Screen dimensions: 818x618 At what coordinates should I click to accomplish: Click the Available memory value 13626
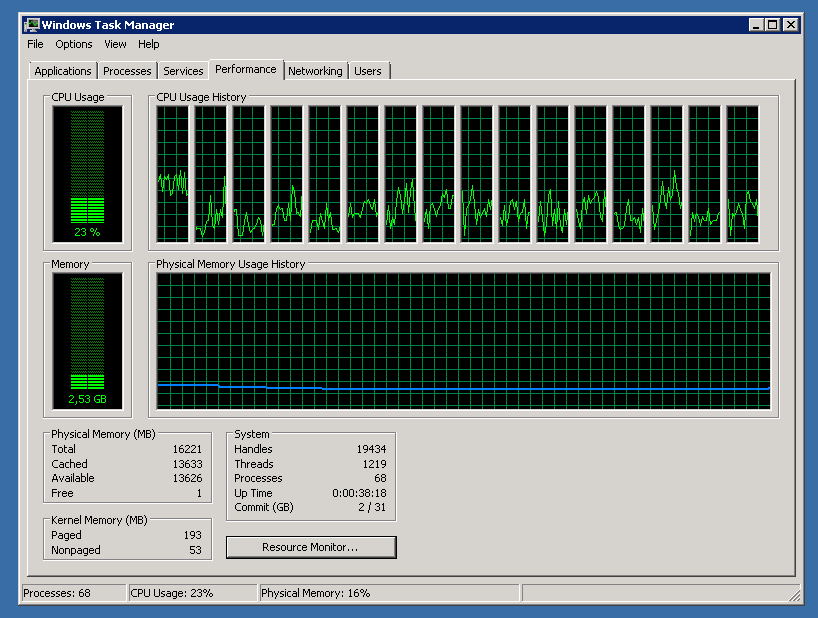tap(187, 478)
